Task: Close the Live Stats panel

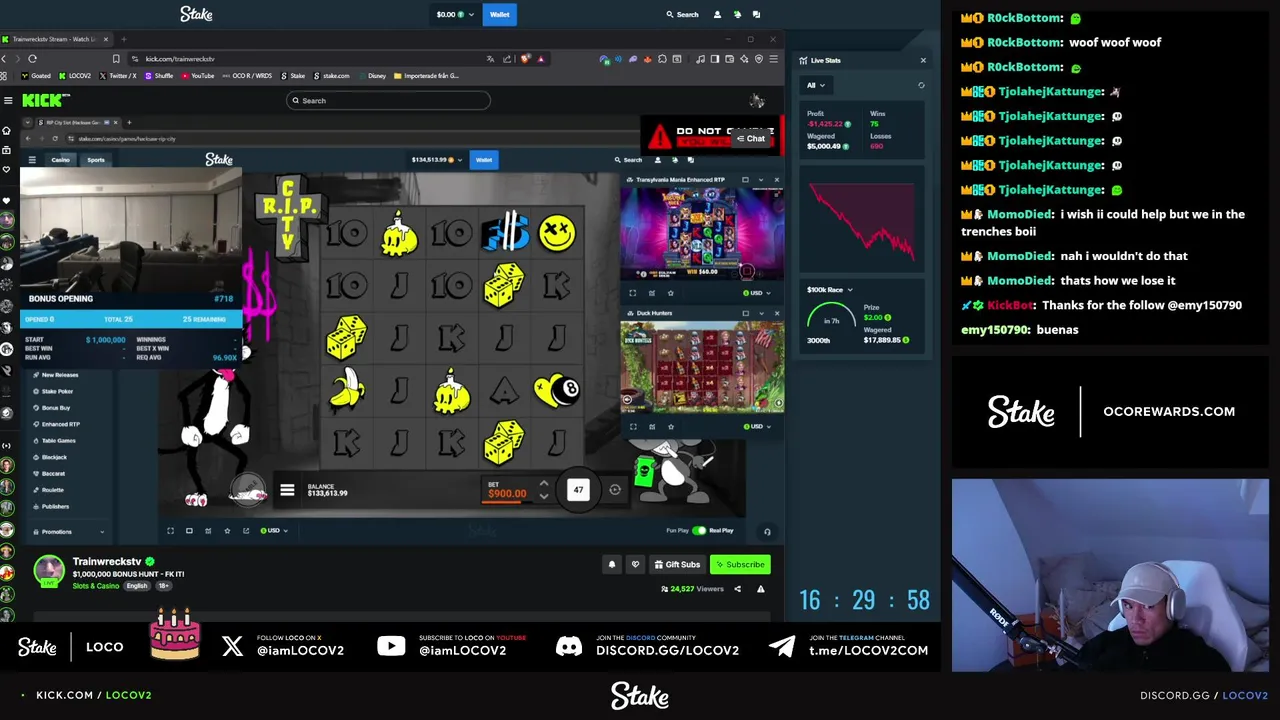Action: tap(923, 60)
